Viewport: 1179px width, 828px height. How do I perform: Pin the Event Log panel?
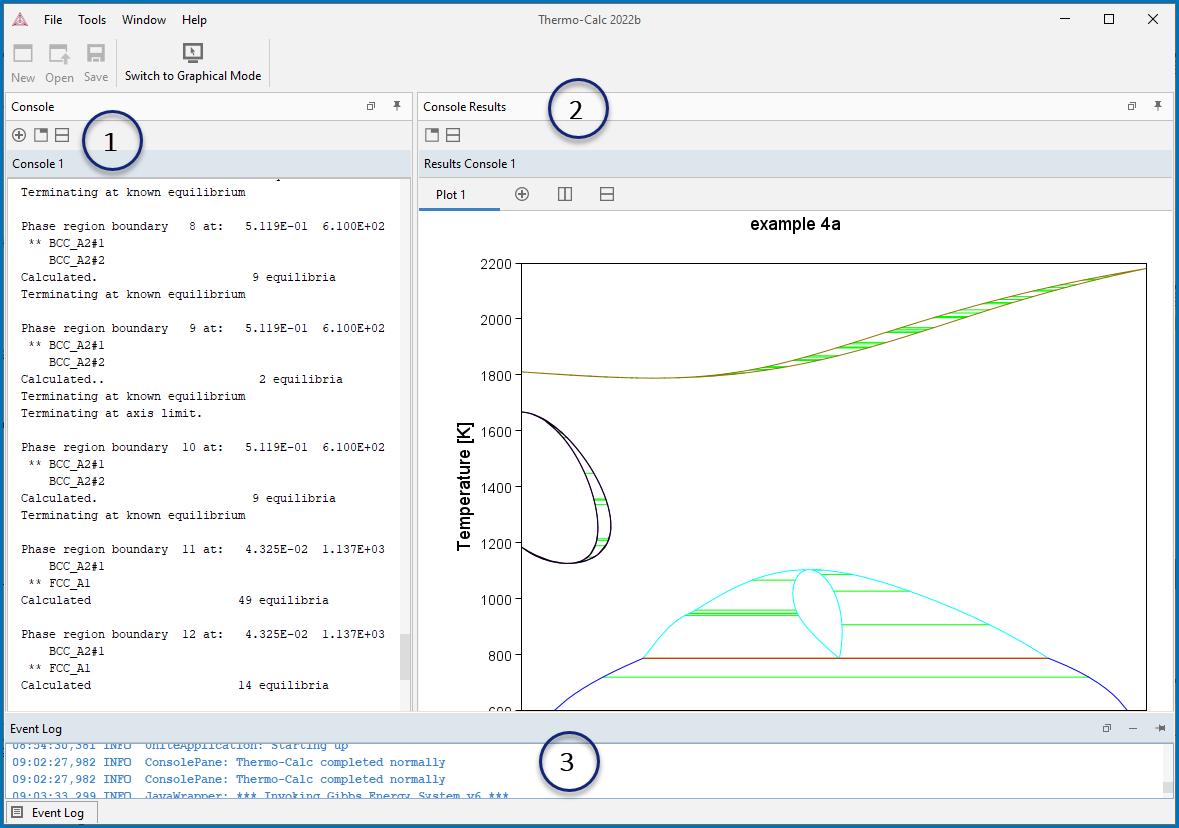pyautogui.click(x=1160, y=728)
